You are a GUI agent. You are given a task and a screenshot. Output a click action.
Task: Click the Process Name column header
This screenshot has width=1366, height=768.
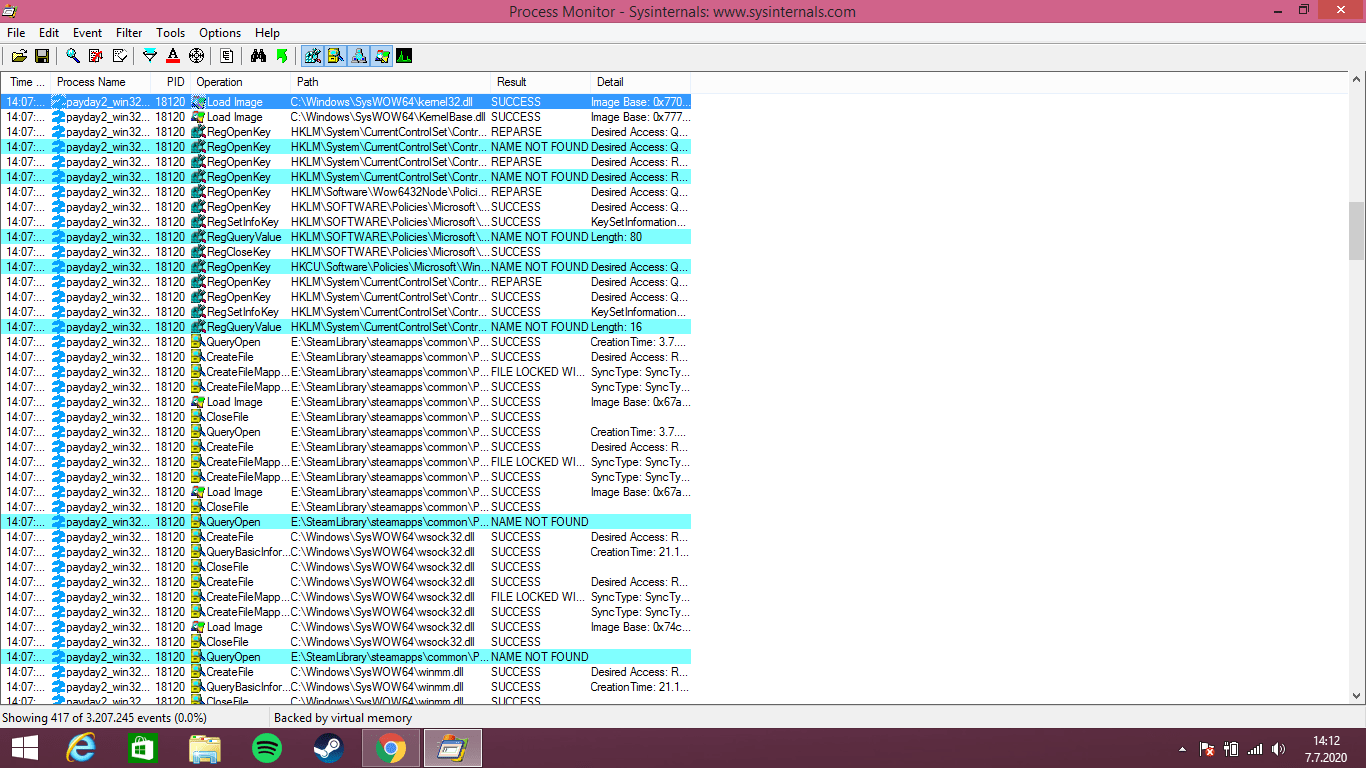[100, 82]
